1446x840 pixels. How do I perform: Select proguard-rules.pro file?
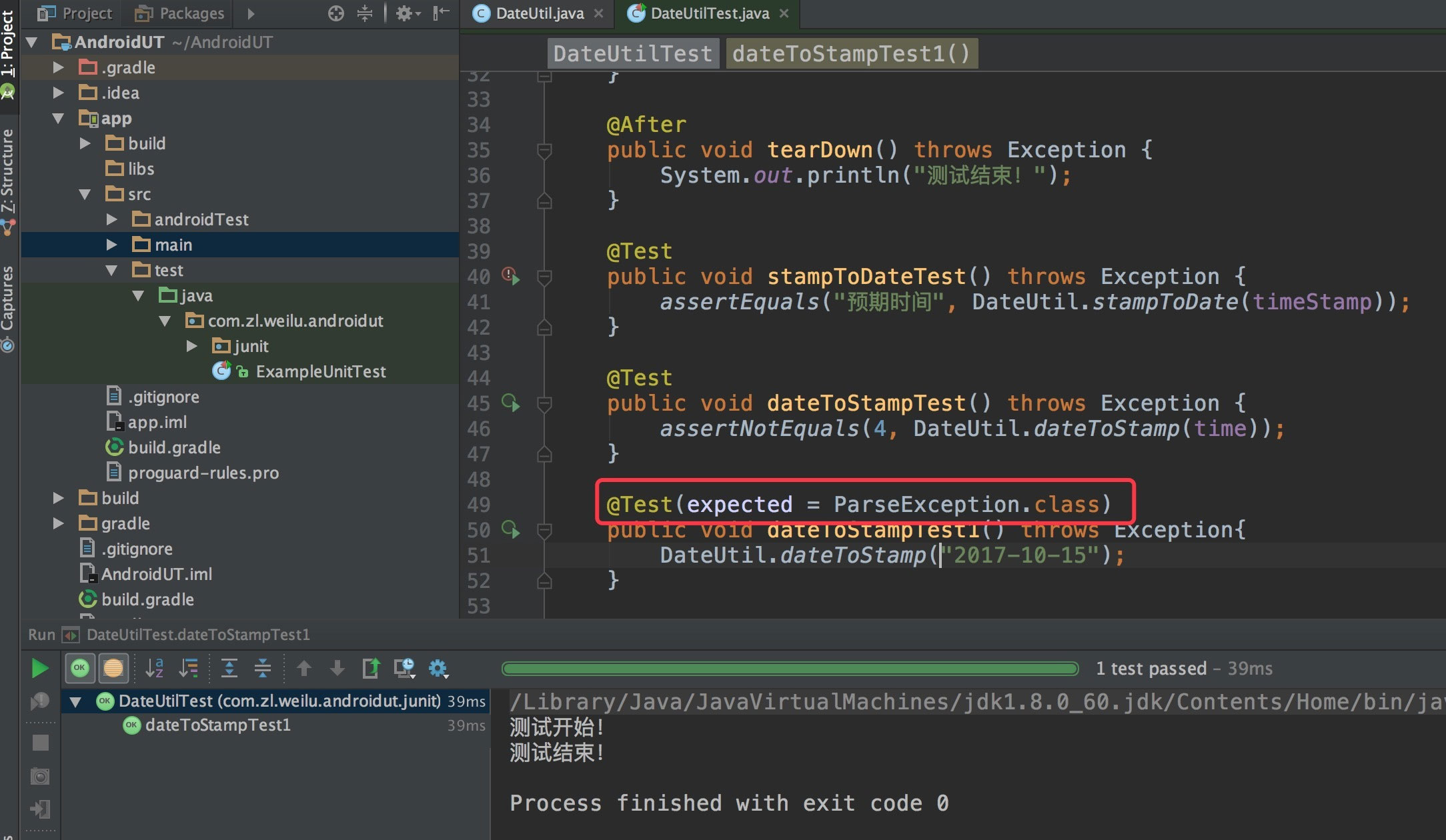click(x=193, y=473)
